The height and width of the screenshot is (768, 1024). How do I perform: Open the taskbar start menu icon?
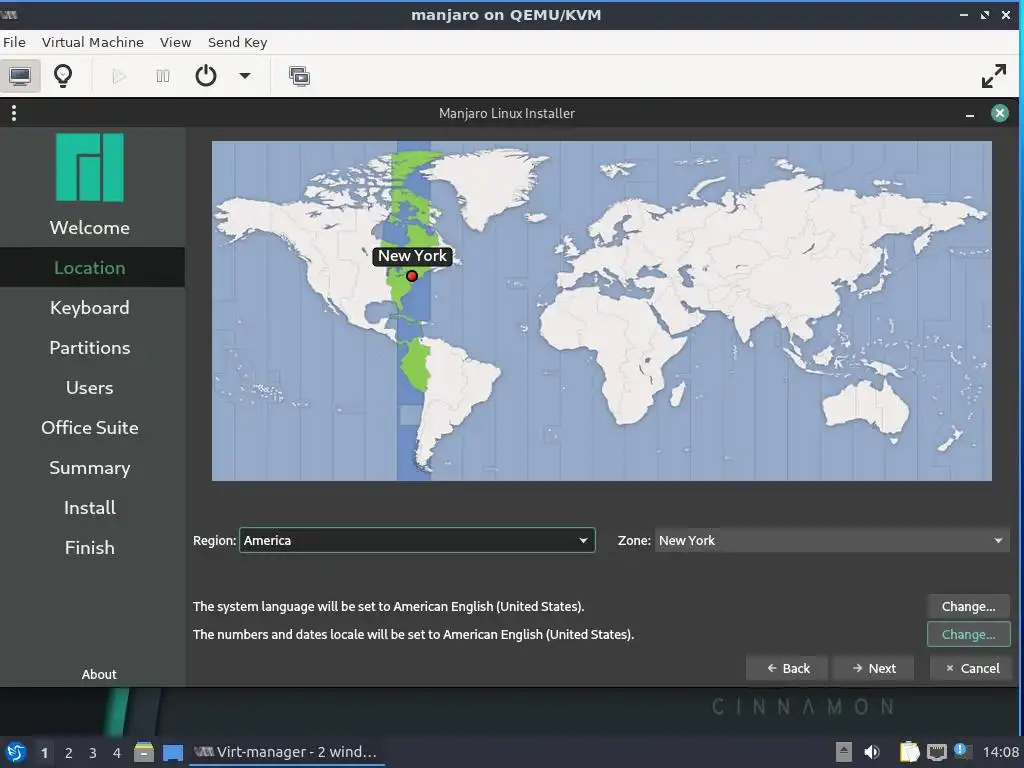(16, 752)
